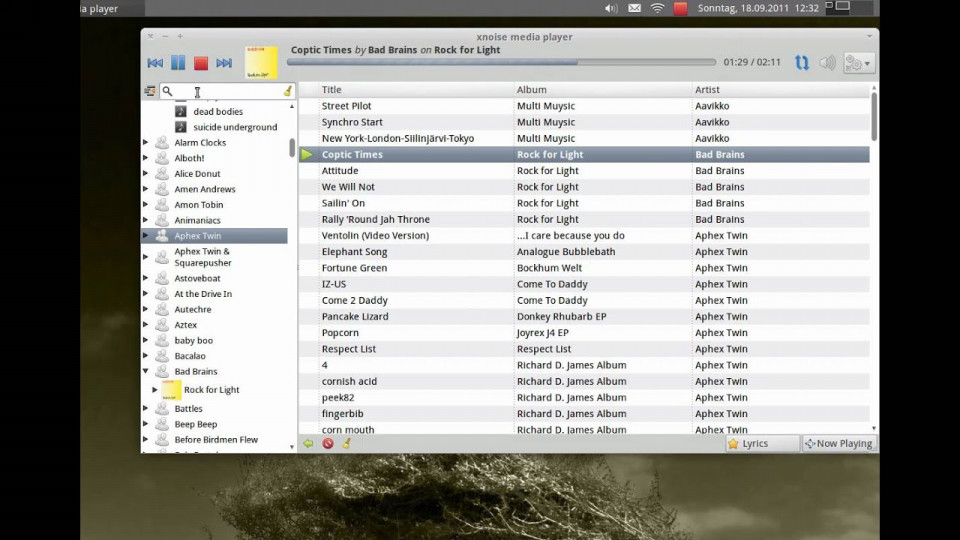Open the system volume icon in top panel
This screenshot has height=540, width=960.
pyautogui.click(x=611, y=9)
